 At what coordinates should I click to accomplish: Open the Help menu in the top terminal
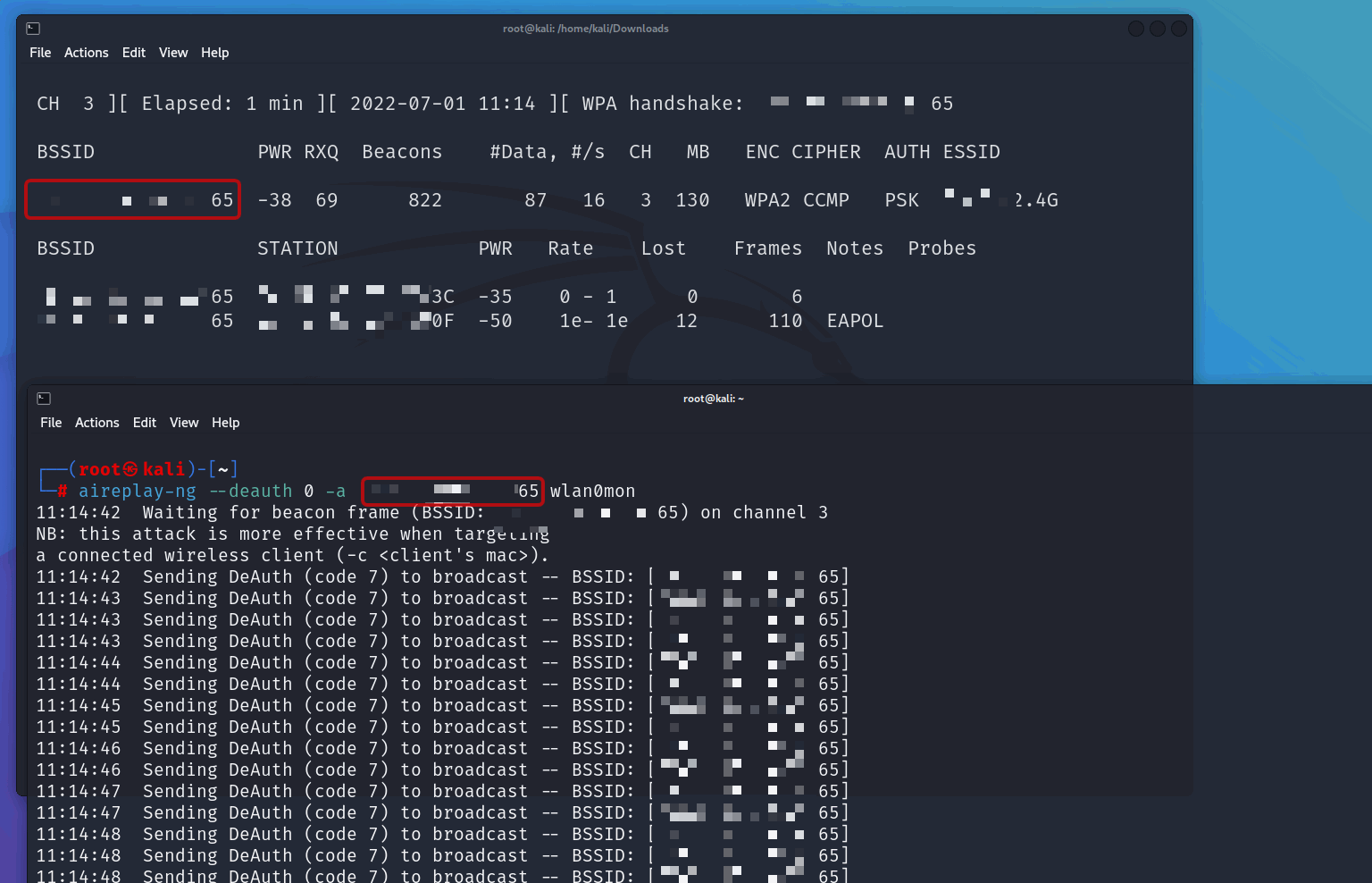[x=214, y=52]
